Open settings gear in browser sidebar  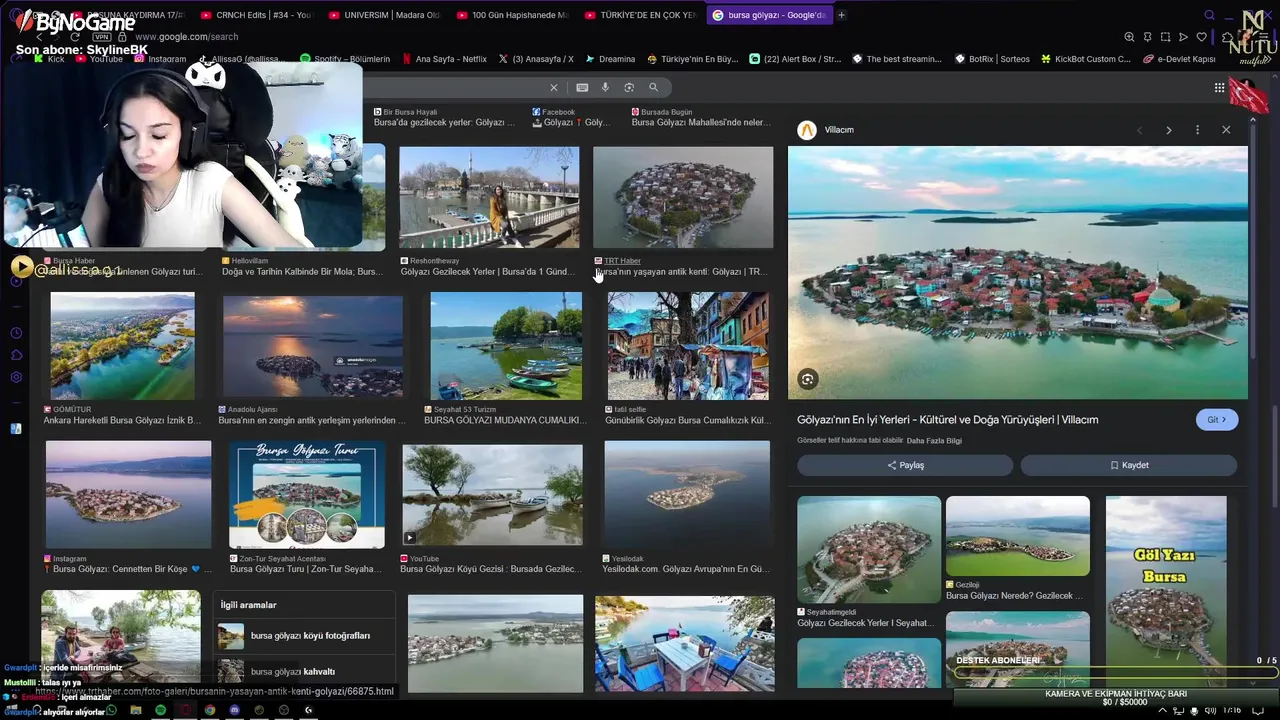[x=16, y=377]
